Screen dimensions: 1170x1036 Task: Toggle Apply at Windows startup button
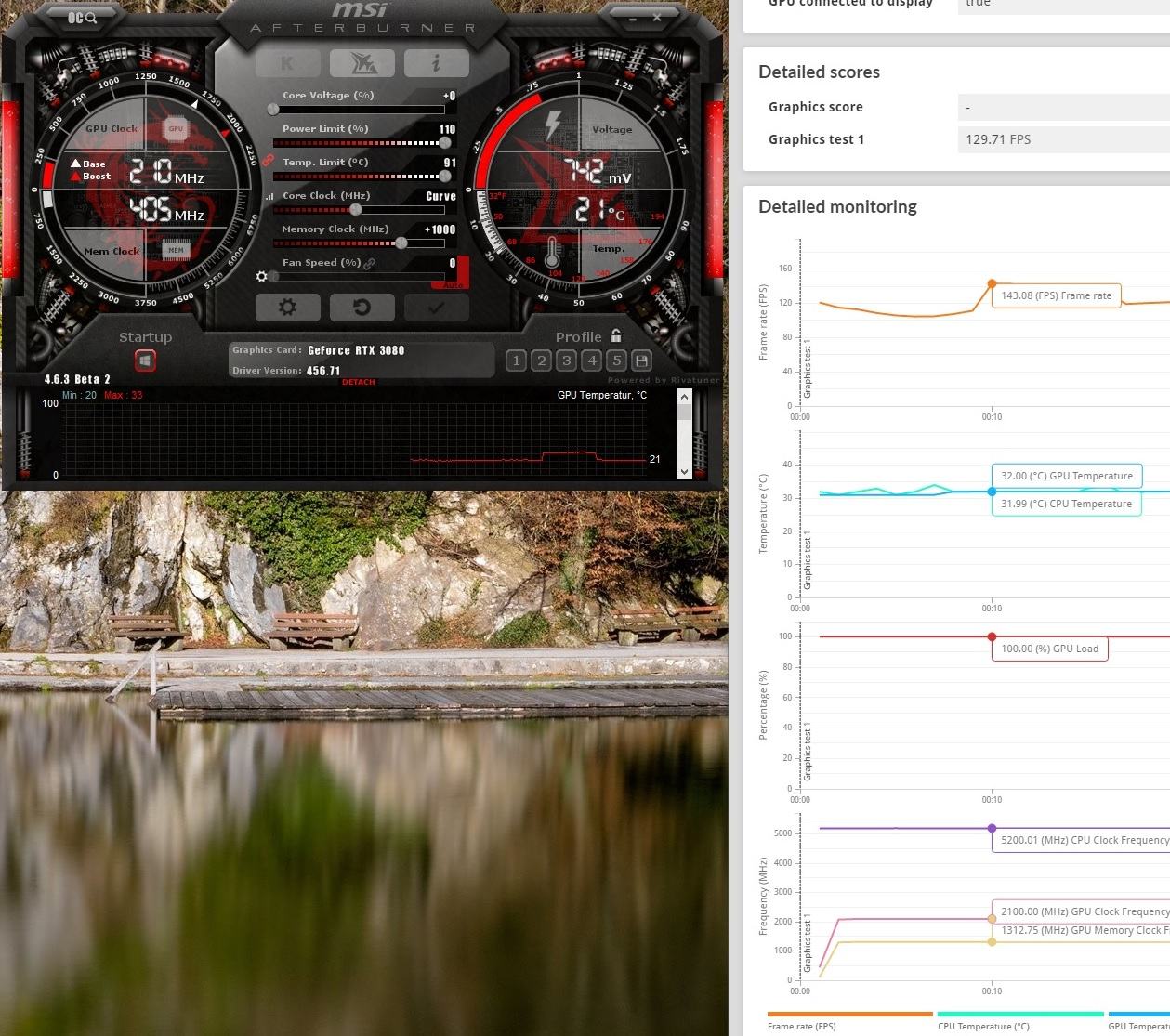point(145,361)
